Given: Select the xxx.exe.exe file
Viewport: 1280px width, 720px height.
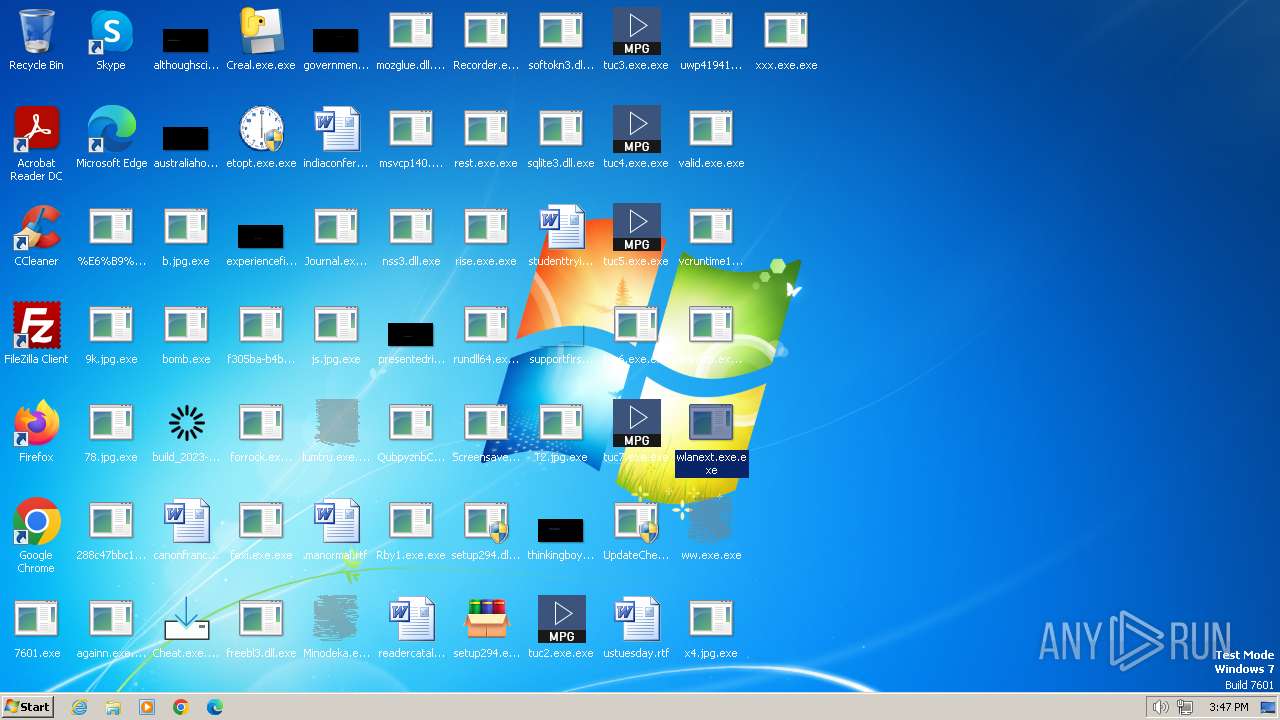Looking at the screenshot, I should tap(787, 32).
